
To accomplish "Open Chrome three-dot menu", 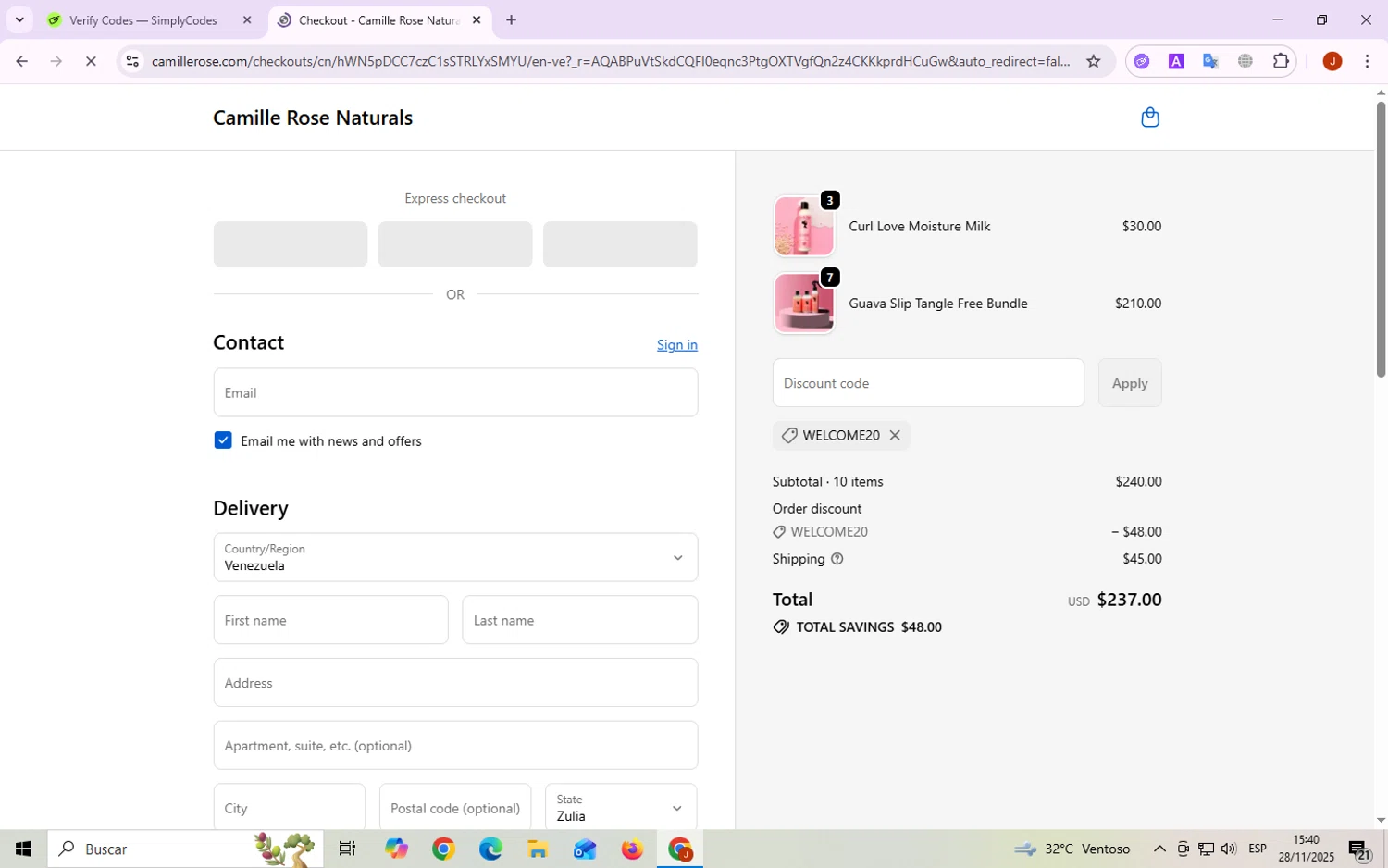I will pos(1368,61).
